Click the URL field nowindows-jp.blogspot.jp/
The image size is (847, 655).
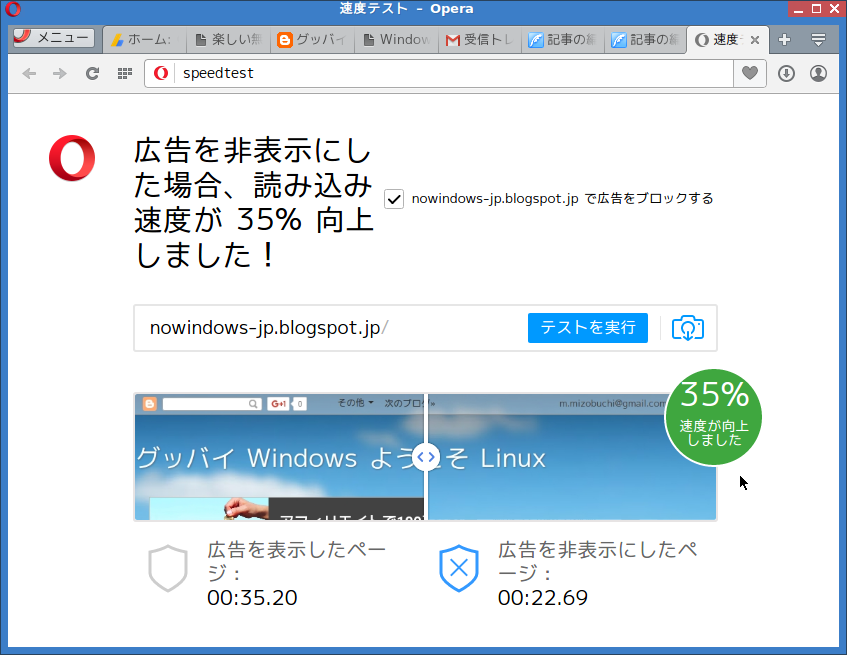tap(330, 328)
